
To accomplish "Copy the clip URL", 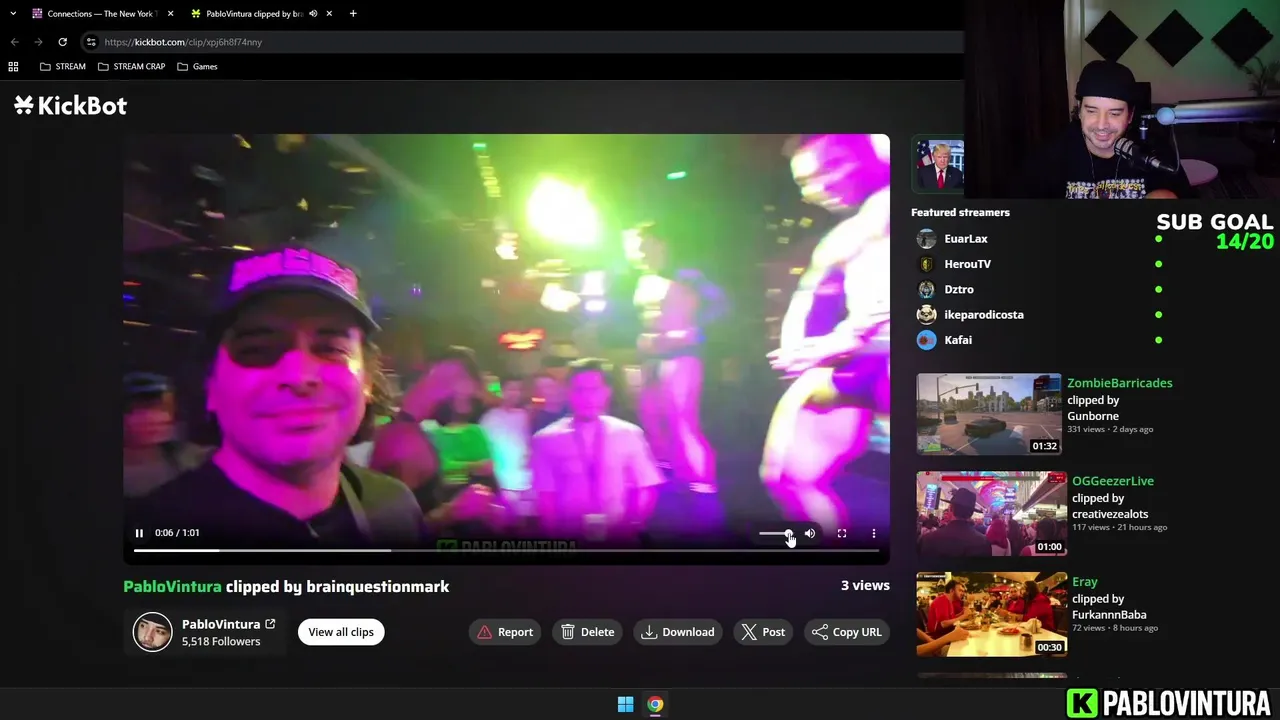I will point(847,632).
